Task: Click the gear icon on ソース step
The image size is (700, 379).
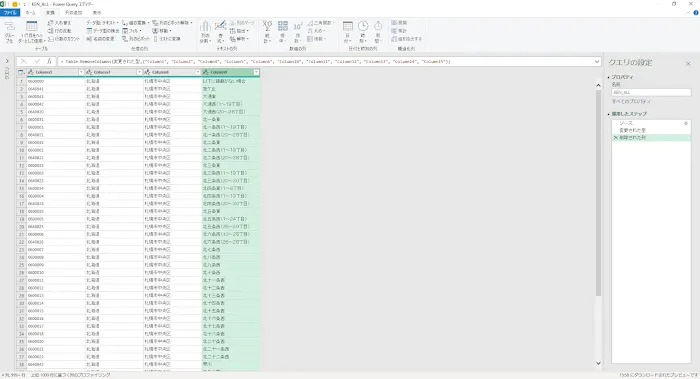Action: point(686,123)
